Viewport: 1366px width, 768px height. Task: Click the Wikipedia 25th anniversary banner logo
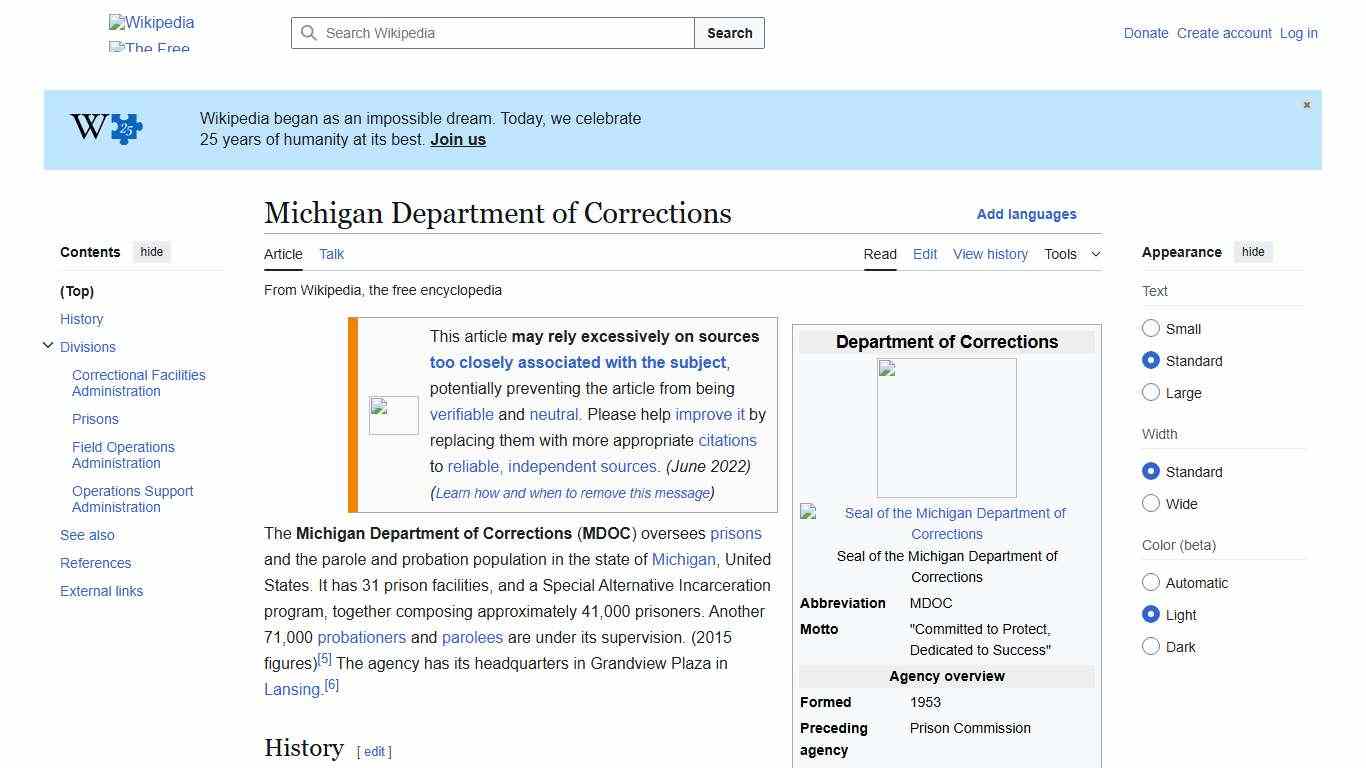(103, 128)
